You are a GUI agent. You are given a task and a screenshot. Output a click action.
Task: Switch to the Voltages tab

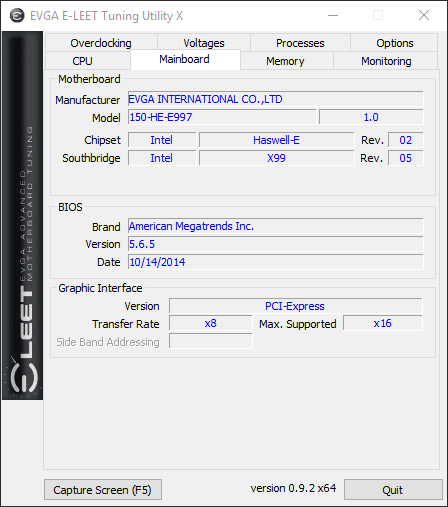(x=204, y=43)
